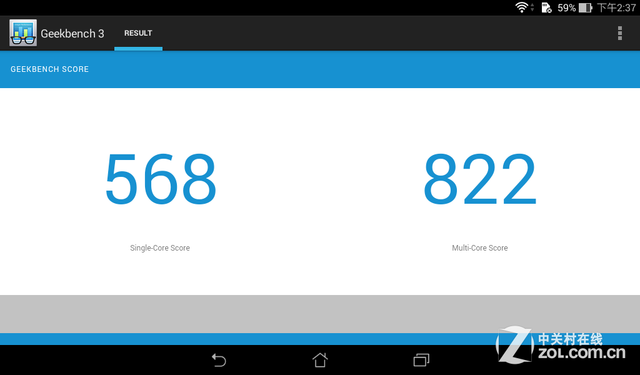Tap the Android back navigation button
Screen dimensions: 640x375
(219, 360)
